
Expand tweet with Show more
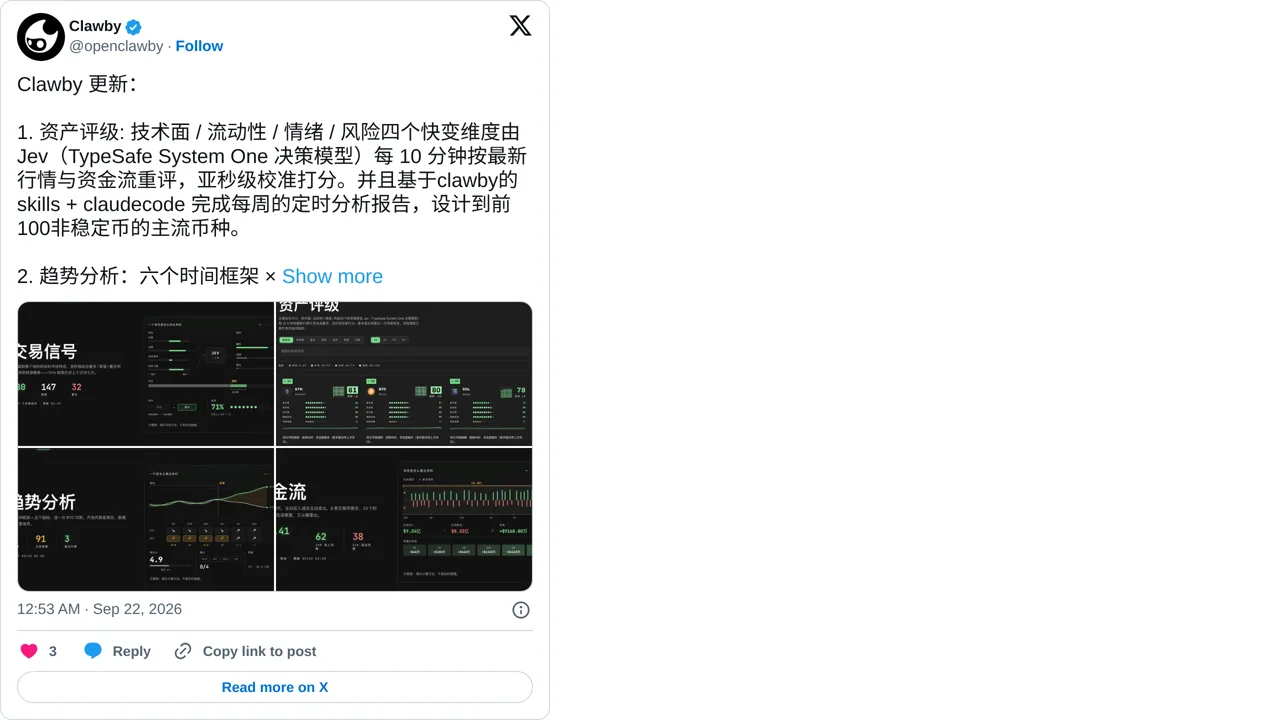(x=332, y=276)
